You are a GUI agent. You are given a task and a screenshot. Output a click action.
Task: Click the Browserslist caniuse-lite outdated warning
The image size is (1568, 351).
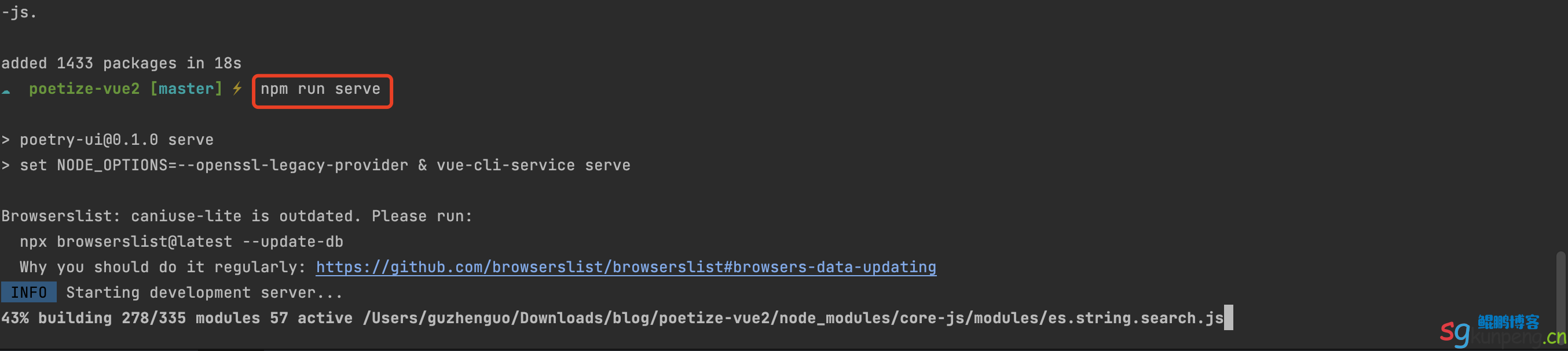(x=237, y=216)
